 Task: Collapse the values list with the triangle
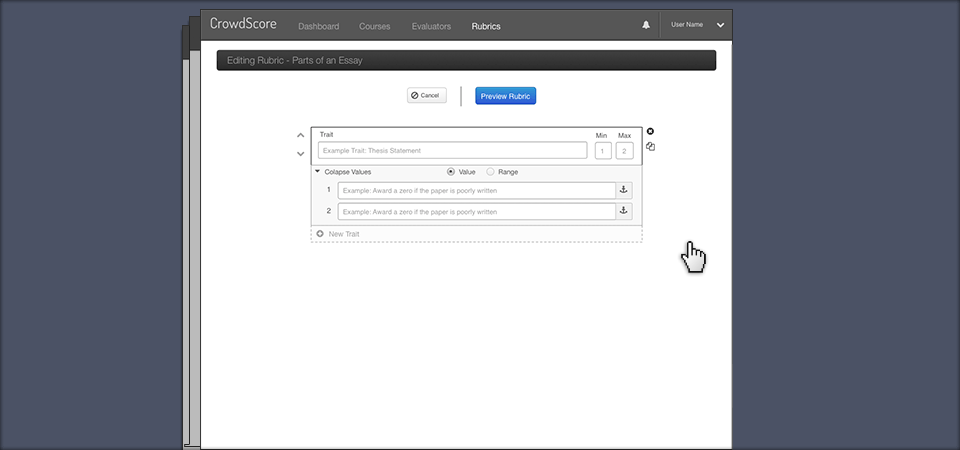click(317, 172)
